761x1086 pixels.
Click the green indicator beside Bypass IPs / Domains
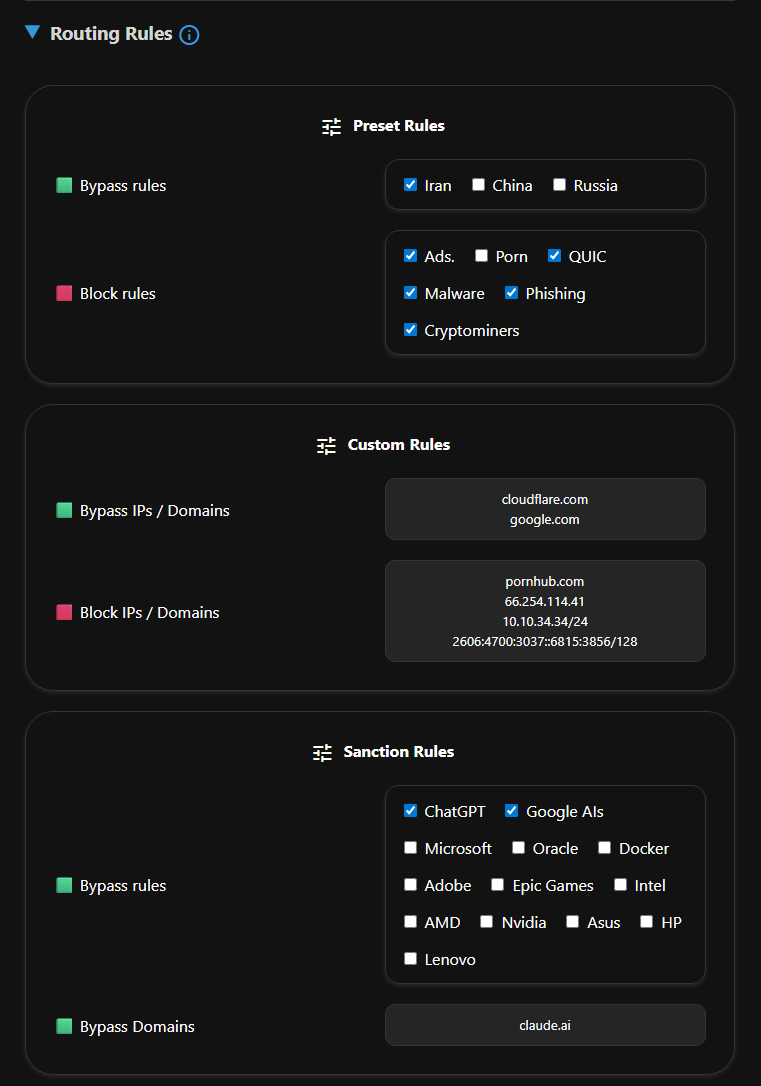pos(64,510)
